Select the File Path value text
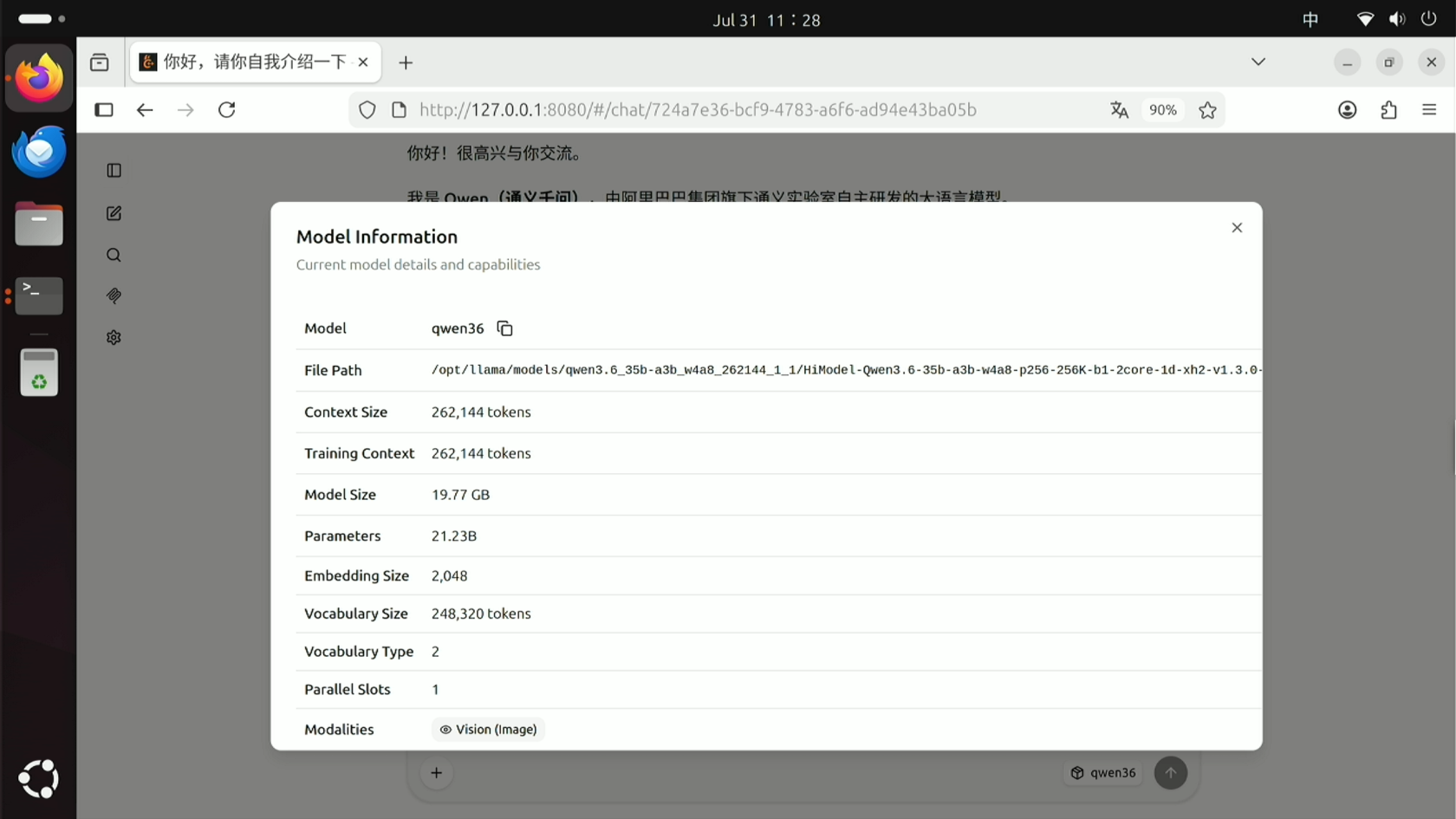The height and width of the screenshot is (819, 1456). click(847, 370)
